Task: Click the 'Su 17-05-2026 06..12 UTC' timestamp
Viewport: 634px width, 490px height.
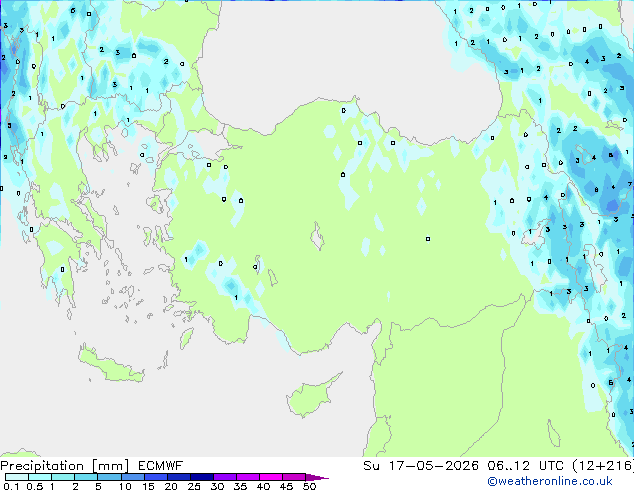Action: coord(463,466)
